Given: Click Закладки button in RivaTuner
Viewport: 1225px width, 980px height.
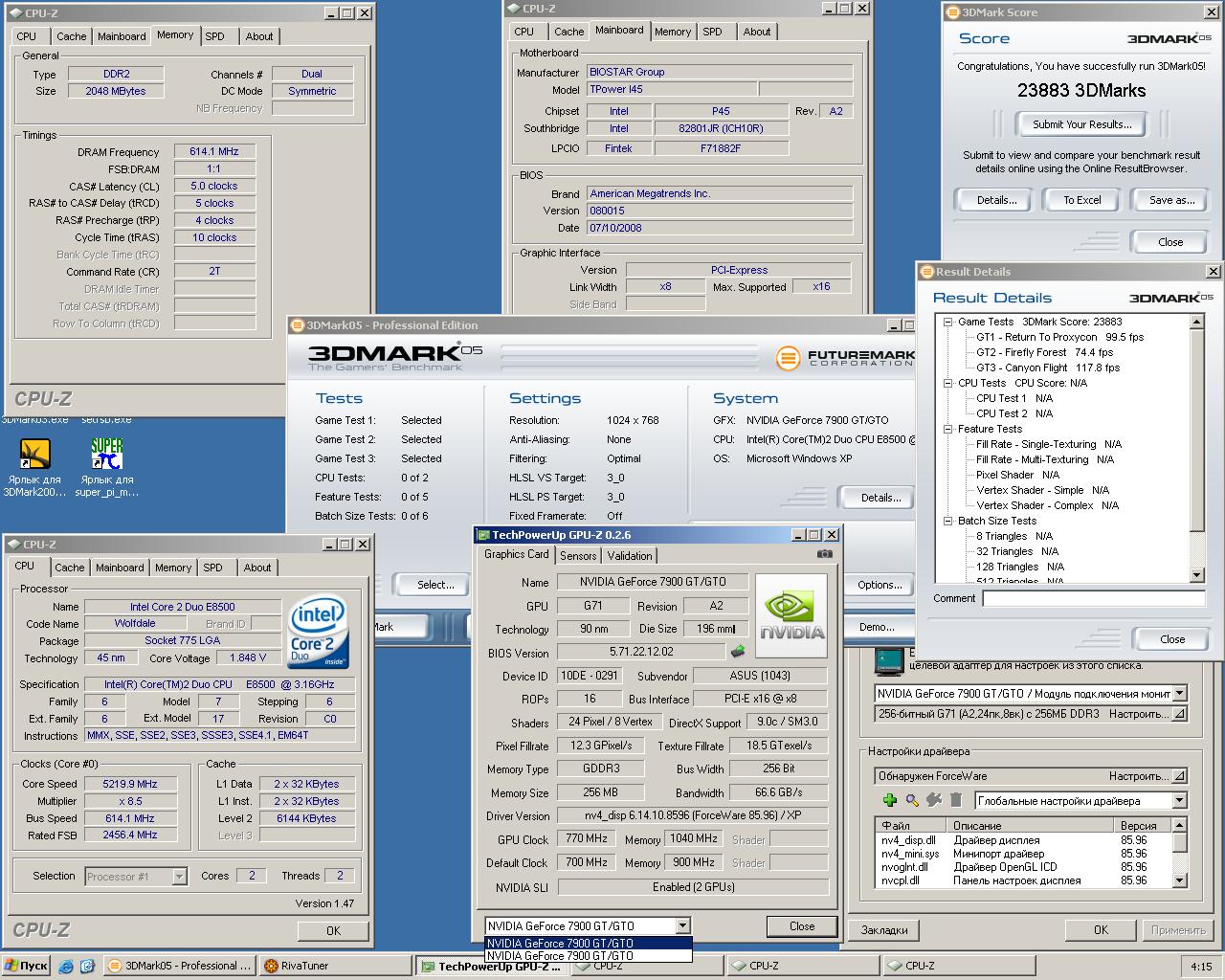Looking at the screenshot, I should 884,930.
